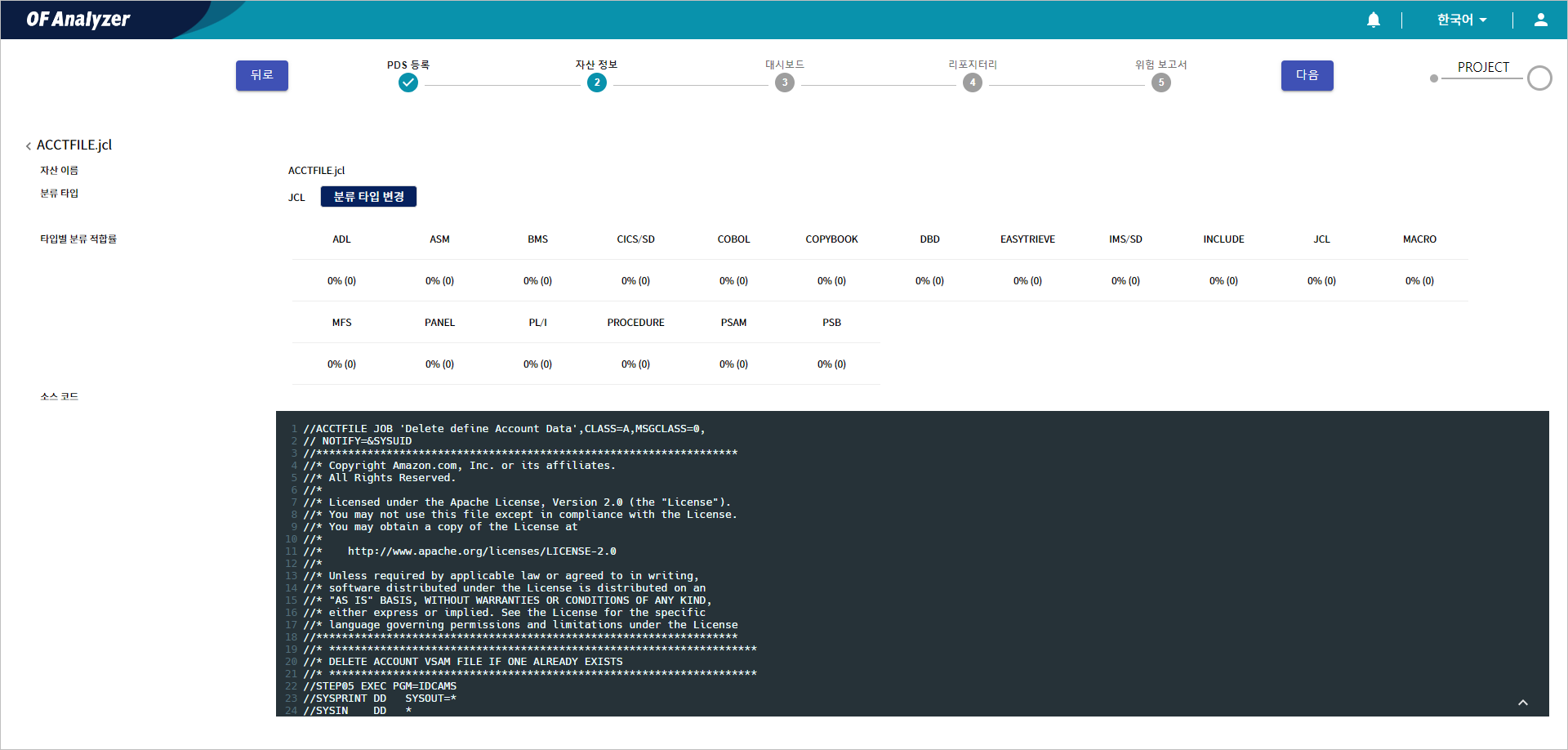Click the 소스 코드 section label
The image size is (1568, 750).
(59, 397)
